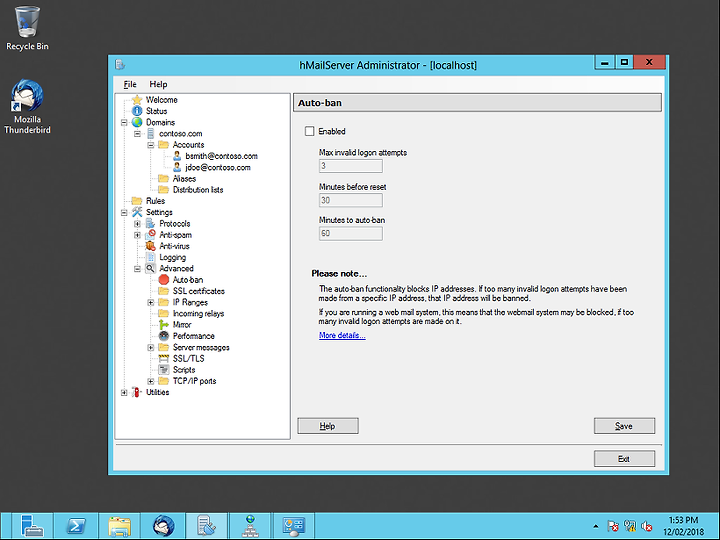Click the Distribution lists folder icon
This screenshot has height=540, width=720.
pos(163,190)
